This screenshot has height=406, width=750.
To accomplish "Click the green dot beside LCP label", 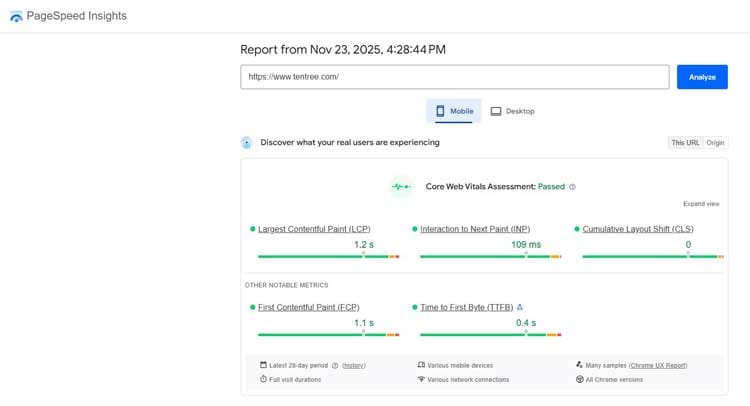I will (253, 229).
